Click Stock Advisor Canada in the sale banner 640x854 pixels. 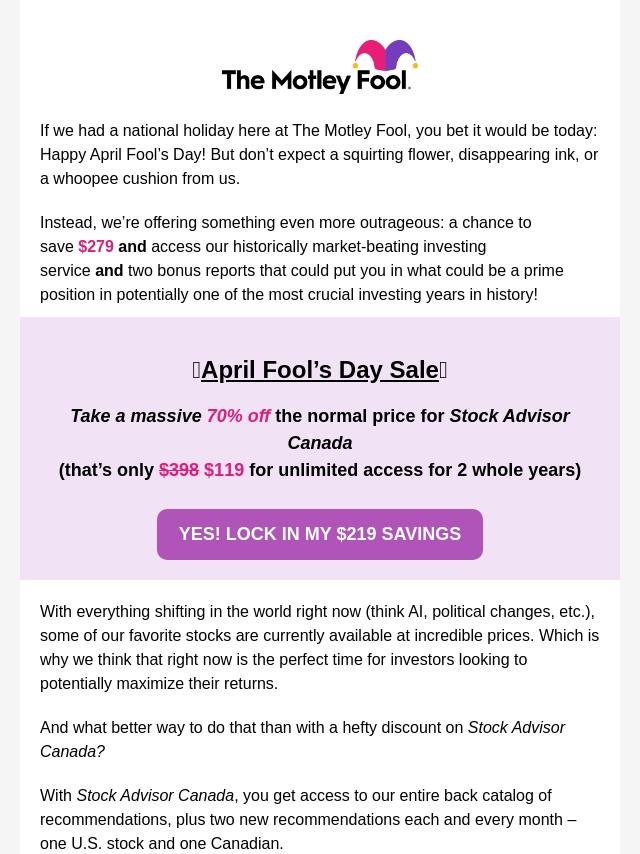[x=430, y=429]
